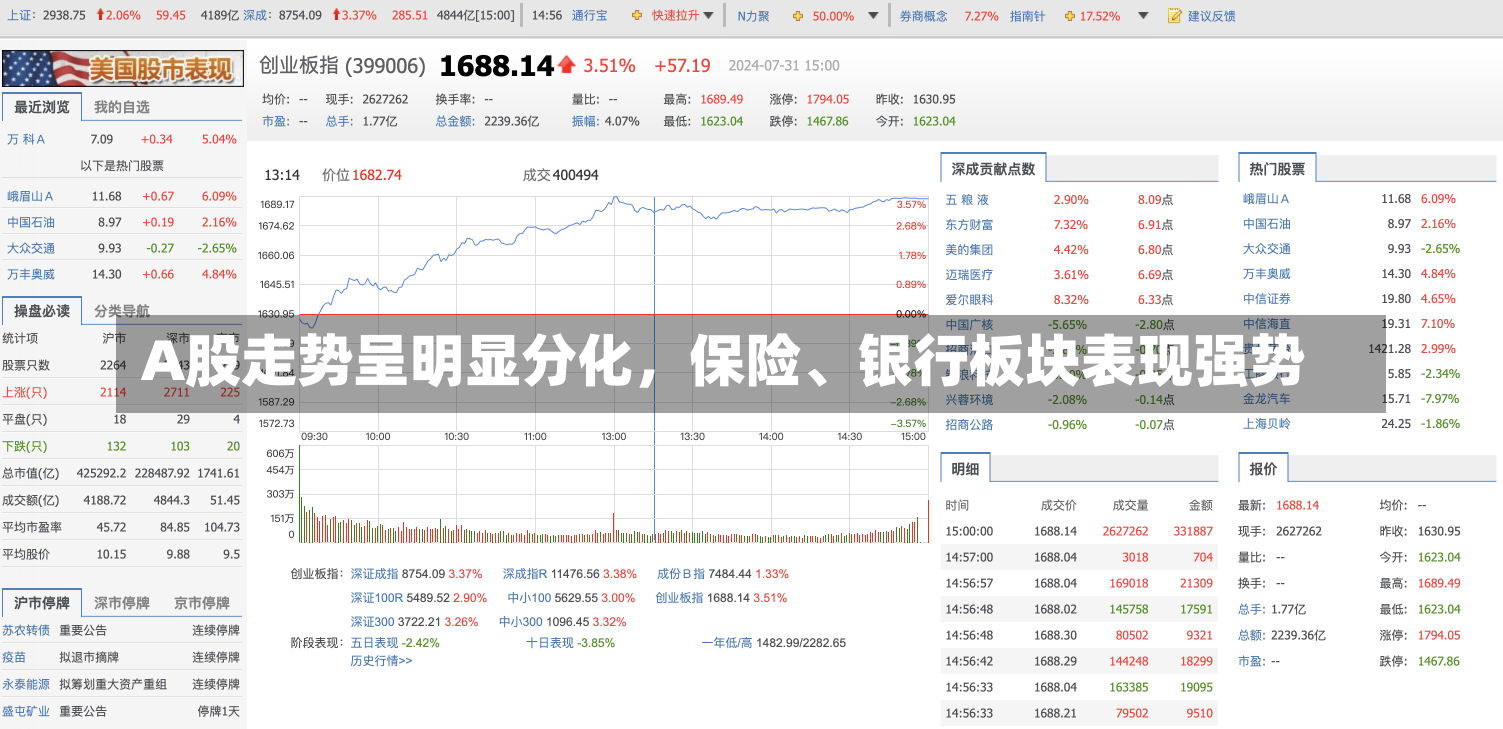This screenshot has width=1503, height=729.
Task: Click the plus icon before 快速拉升
Action: coord(638,16)
